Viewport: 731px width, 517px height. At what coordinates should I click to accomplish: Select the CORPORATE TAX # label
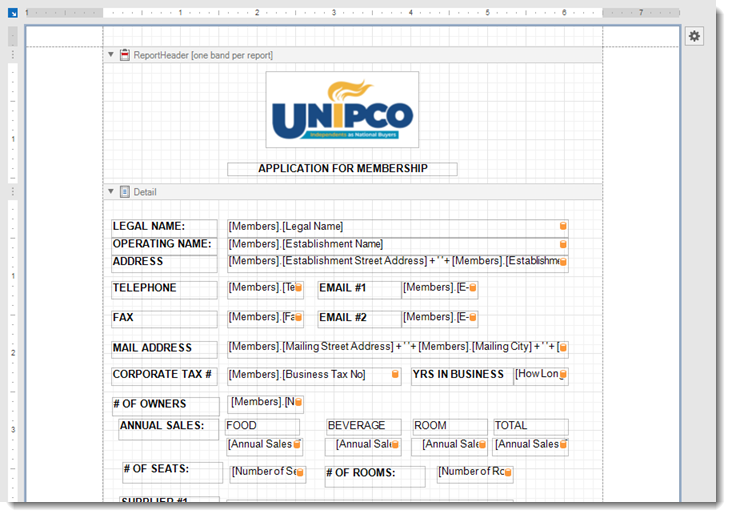[163, 376]
